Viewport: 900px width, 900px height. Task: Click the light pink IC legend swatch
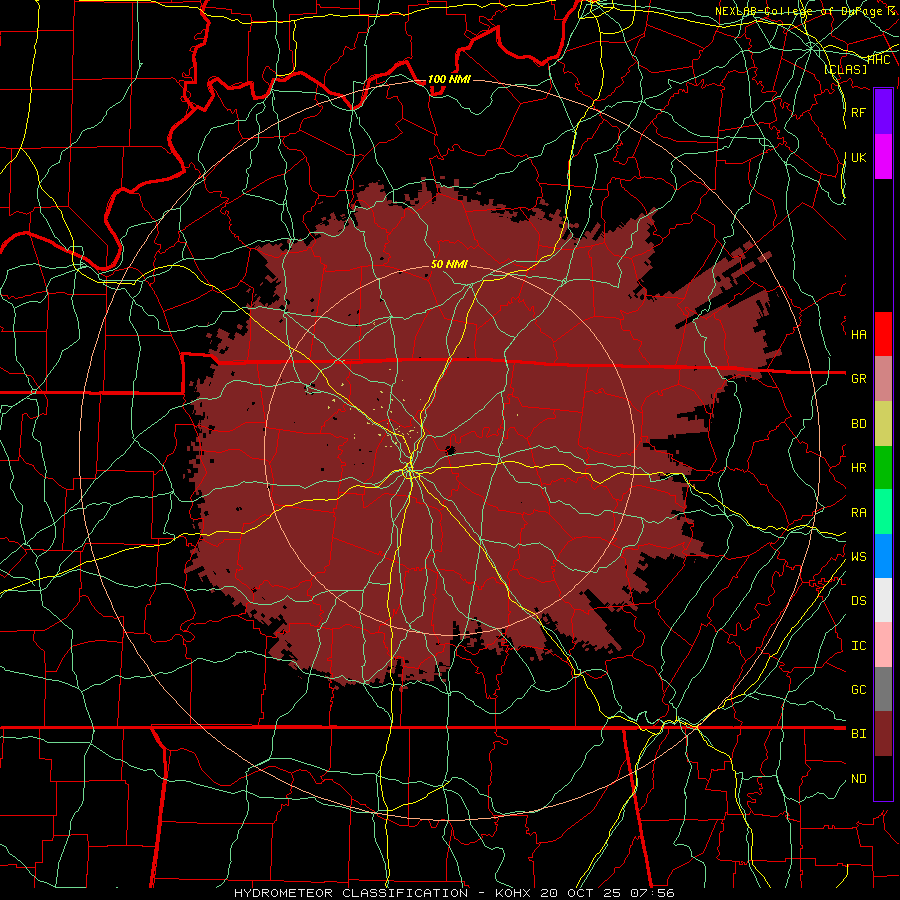pyautogui.click(x=883, y=645)
